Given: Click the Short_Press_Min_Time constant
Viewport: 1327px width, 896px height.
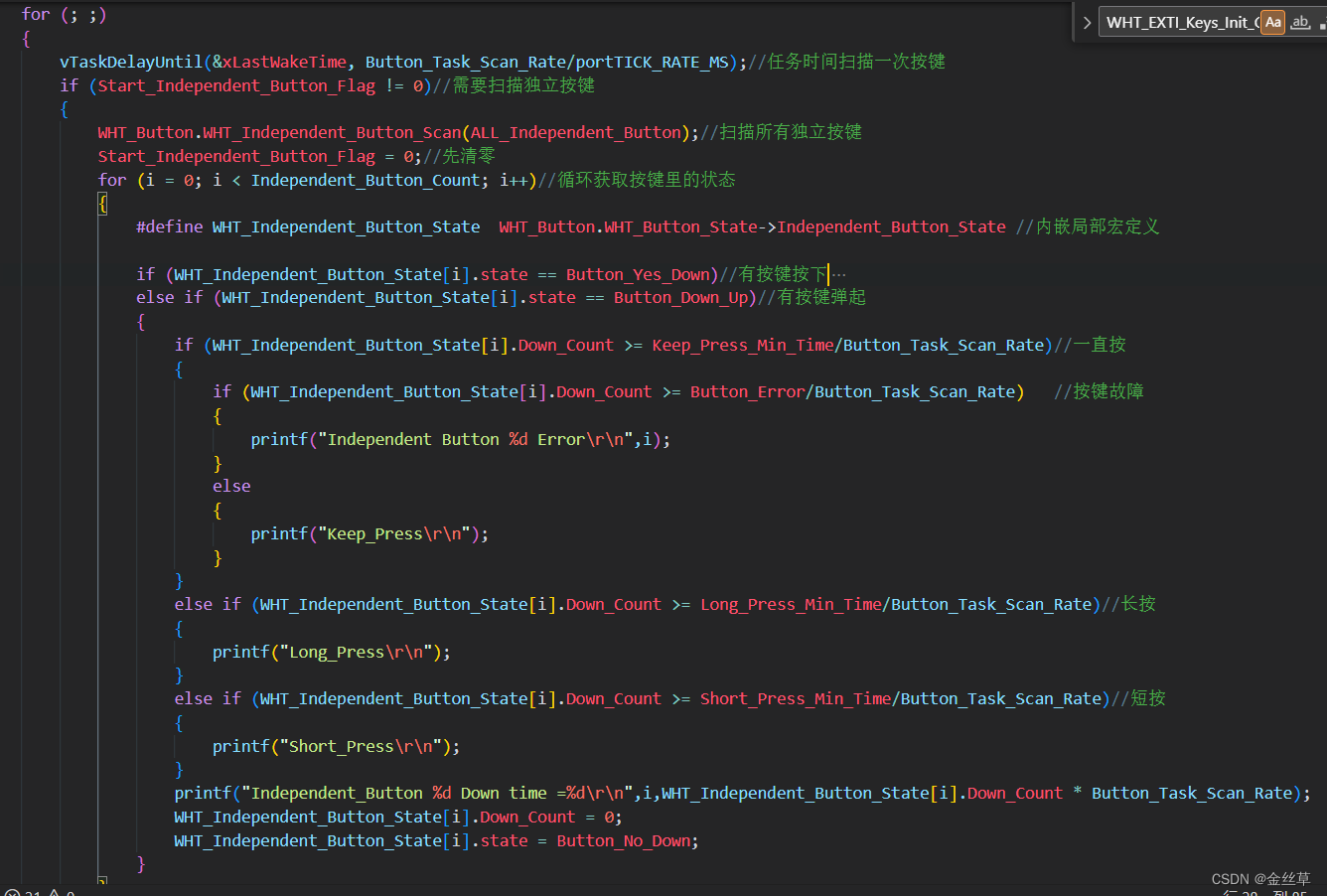Looking at the screenshot, I should coord(796,698).
